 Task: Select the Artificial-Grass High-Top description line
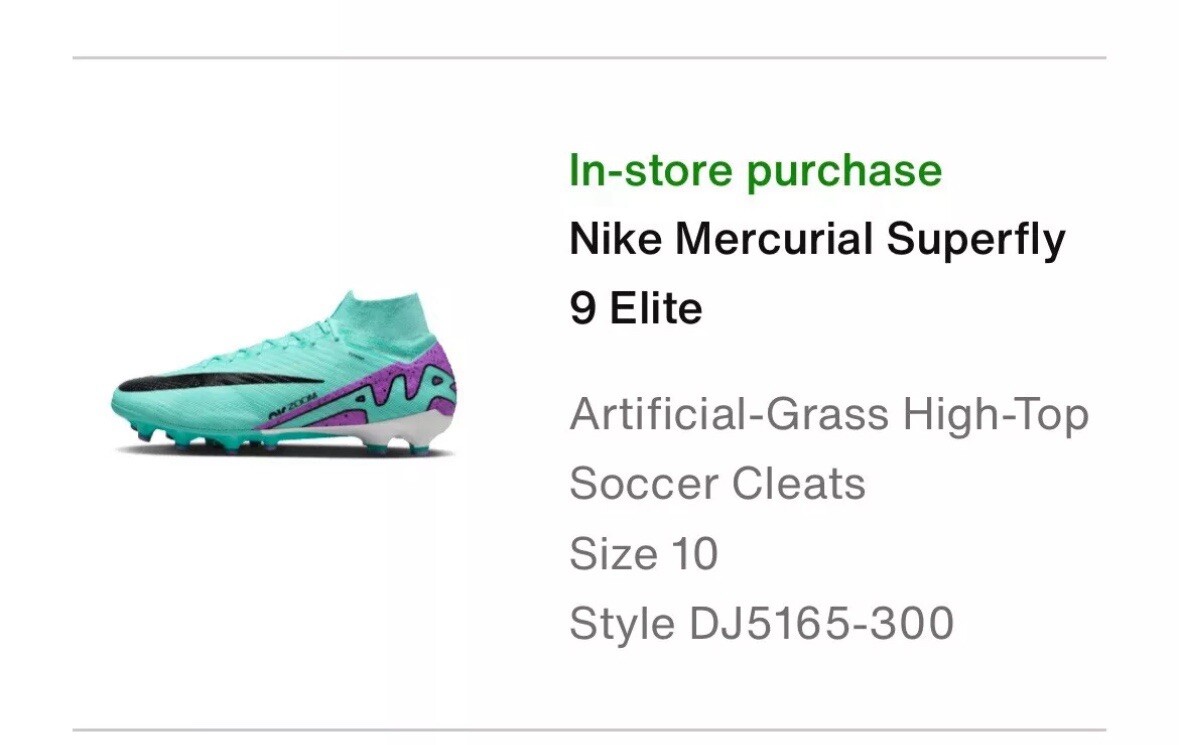click(829, 415)
